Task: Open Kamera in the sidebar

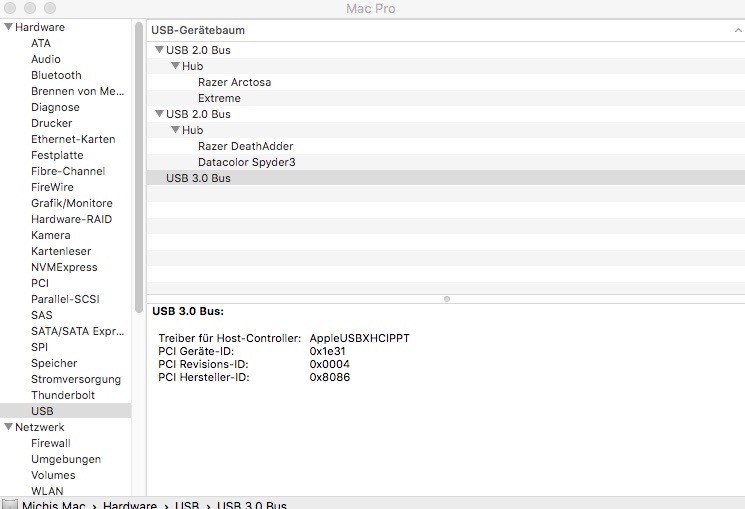Action: pos(50,235)
